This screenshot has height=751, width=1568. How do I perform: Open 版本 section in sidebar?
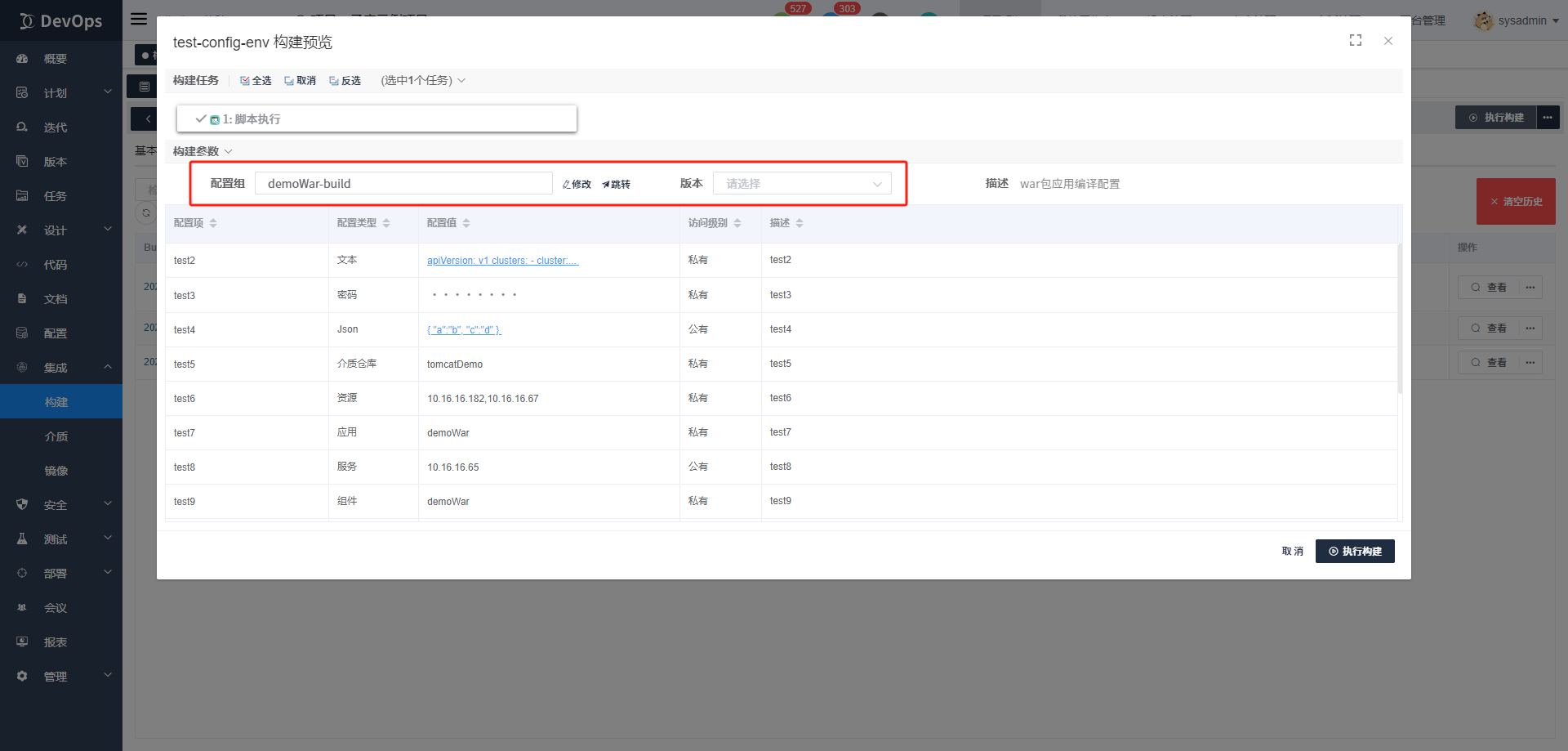56,162
